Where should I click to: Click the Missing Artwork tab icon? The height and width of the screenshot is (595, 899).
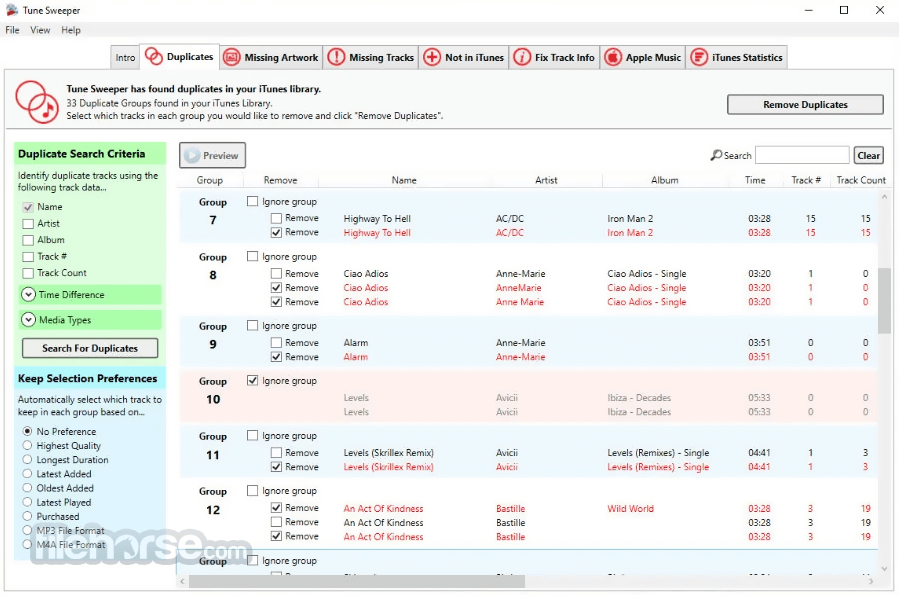point(231,57)
